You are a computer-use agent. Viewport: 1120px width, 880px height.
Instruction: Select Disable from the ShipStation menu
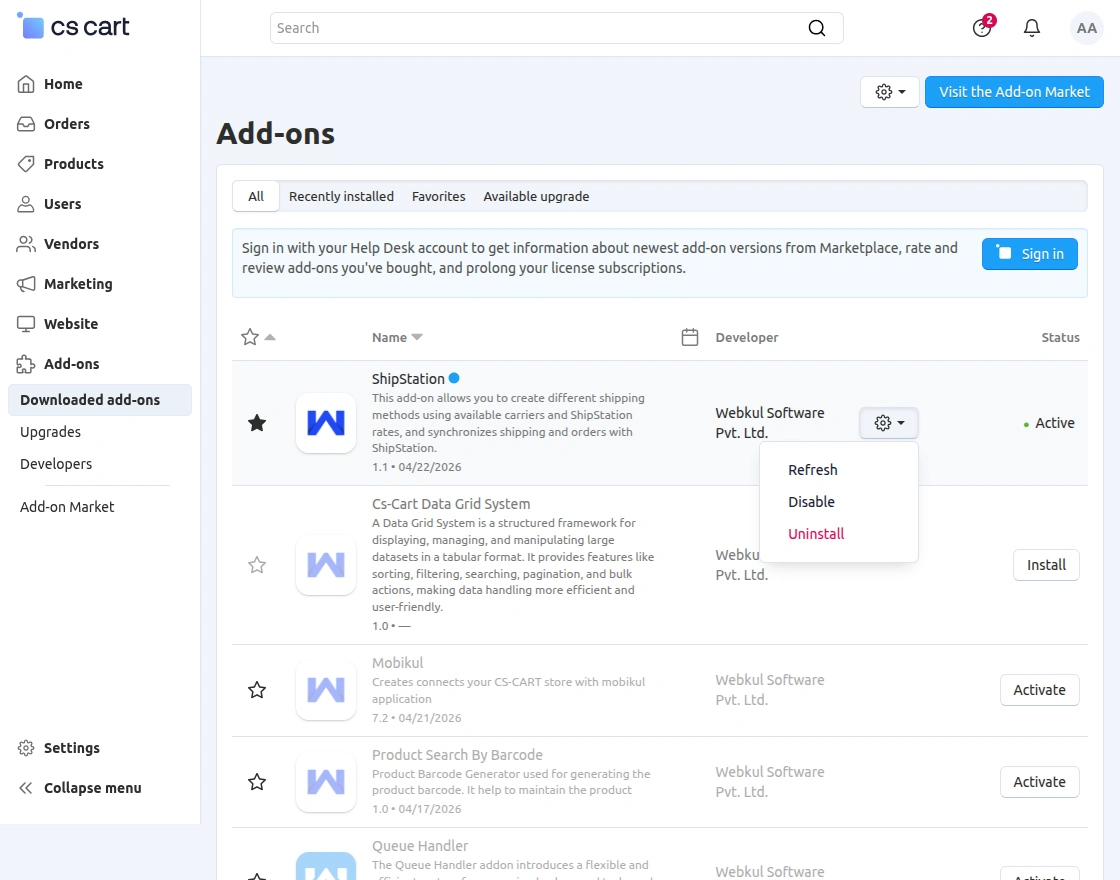click(811, 501)
